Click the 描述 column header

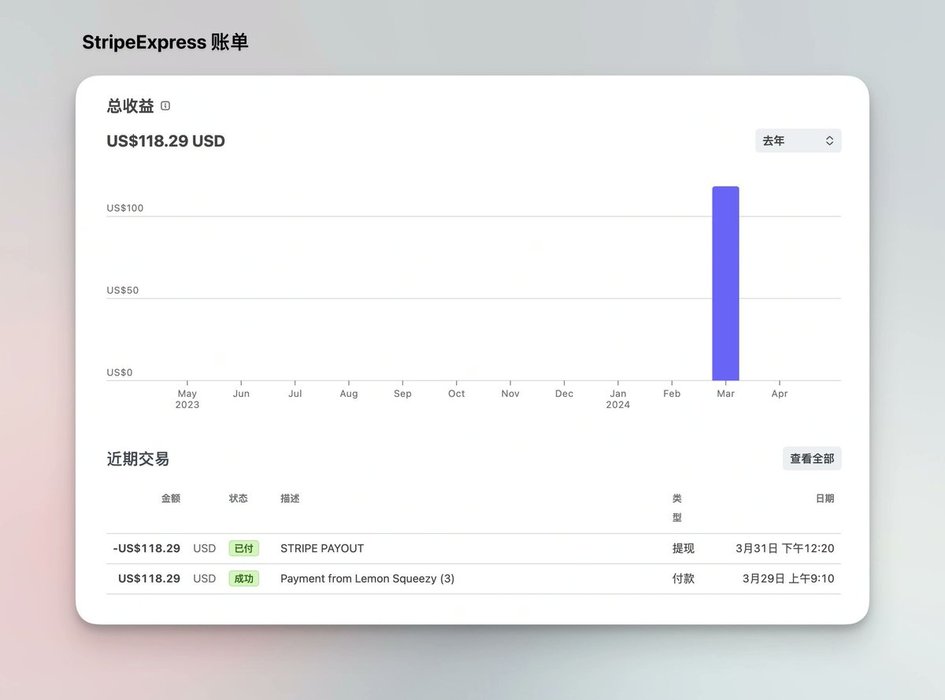[290, 498]
